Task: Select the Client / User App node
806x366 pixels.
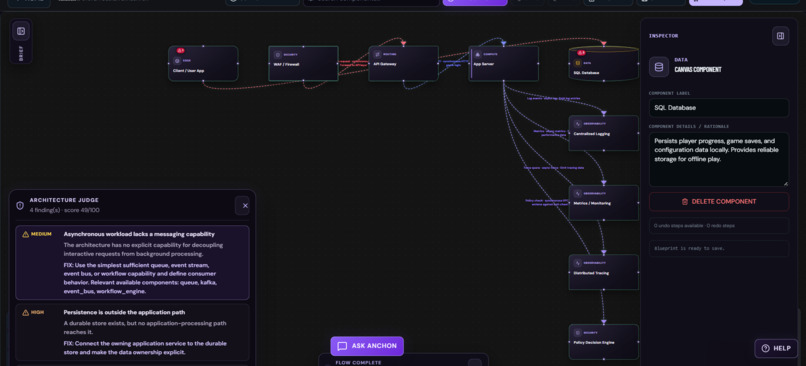Action: coord(203,63)
